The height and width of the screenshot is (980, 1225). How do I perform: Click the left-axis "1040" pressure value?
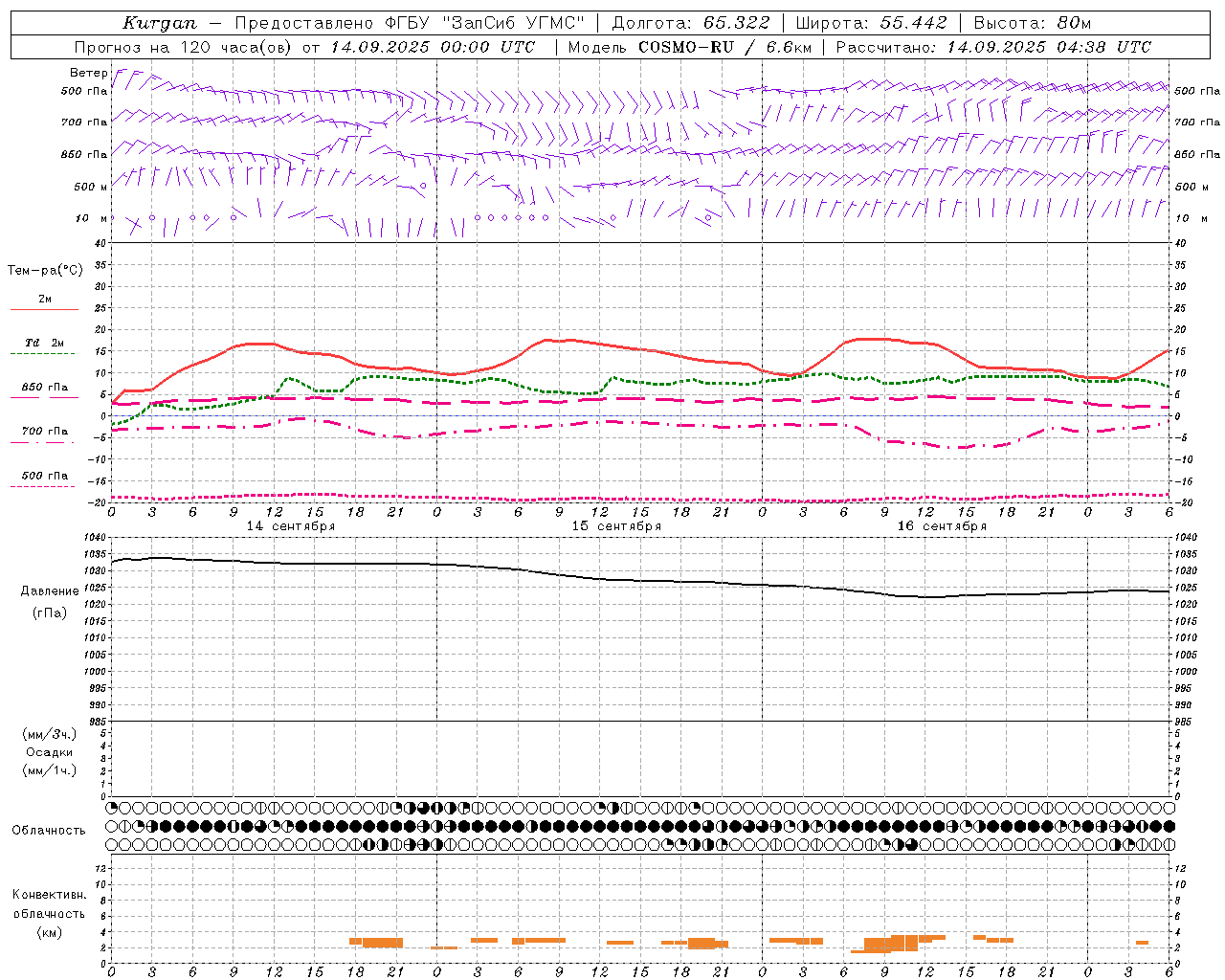(94, 538)
